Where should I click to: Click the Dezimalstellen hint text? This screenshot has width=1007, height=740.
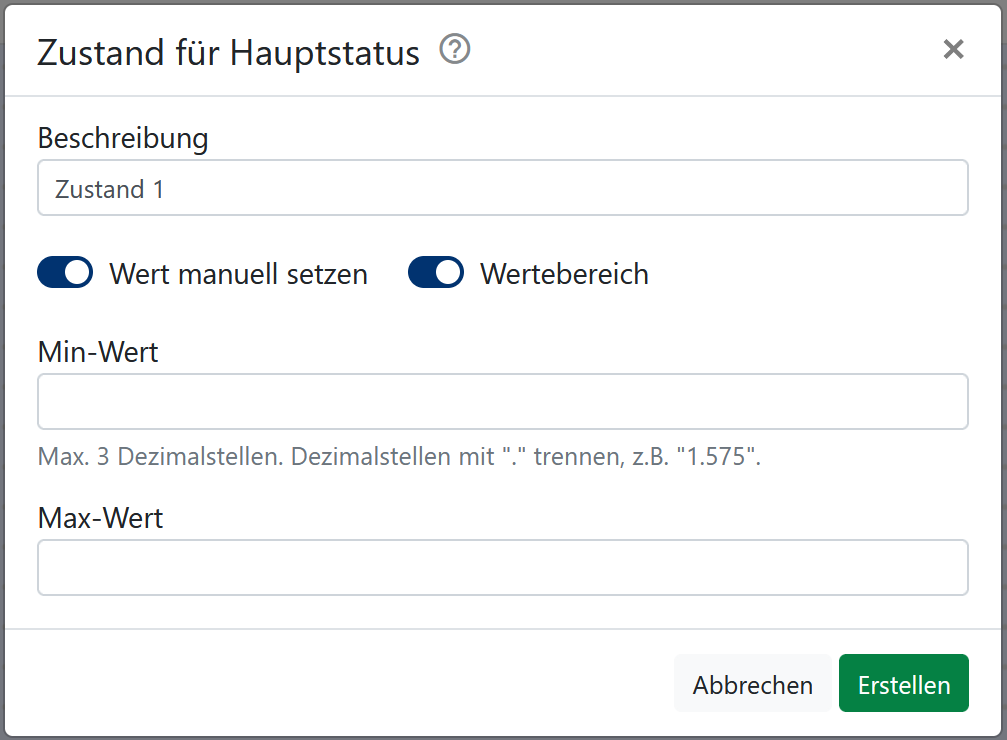tap(399, 457)
